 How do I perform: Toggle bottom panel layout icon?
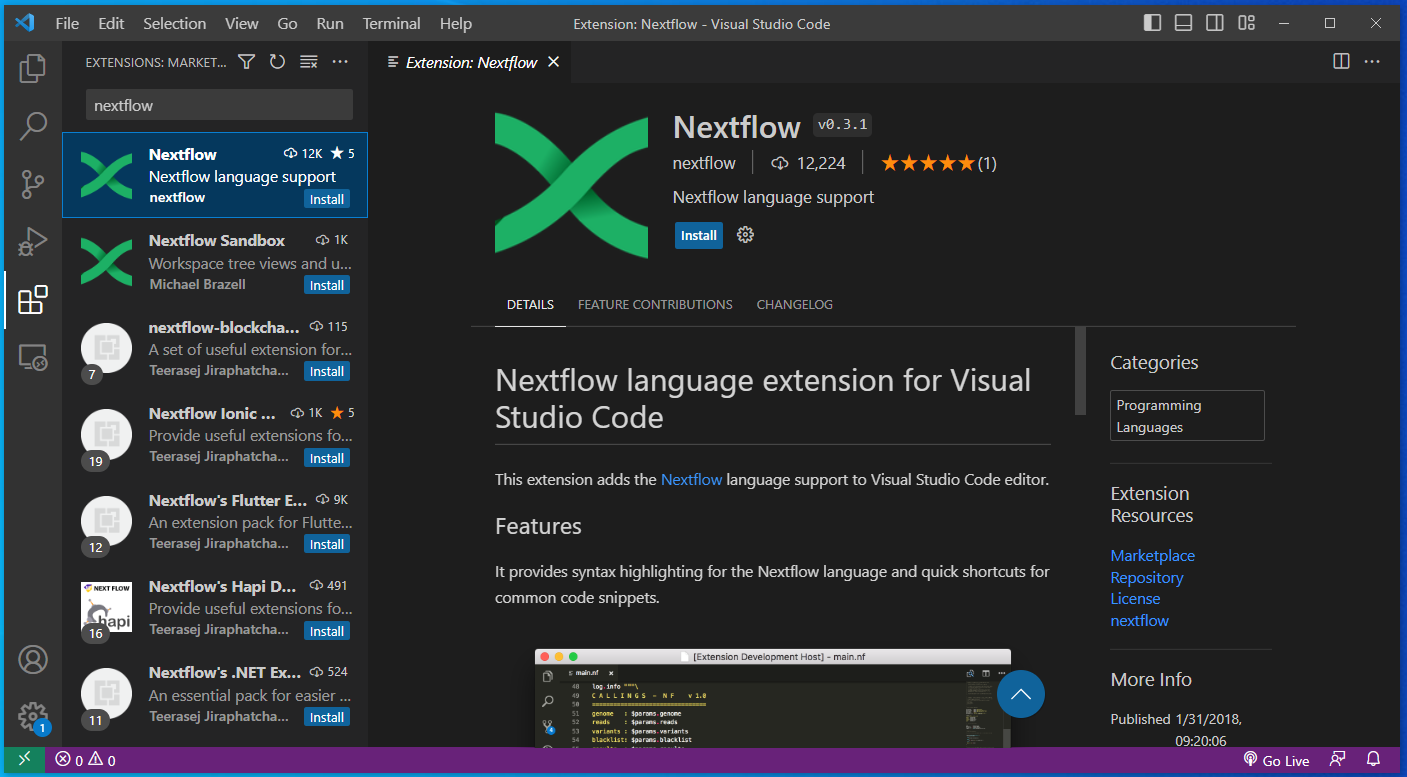point(1183,23)
